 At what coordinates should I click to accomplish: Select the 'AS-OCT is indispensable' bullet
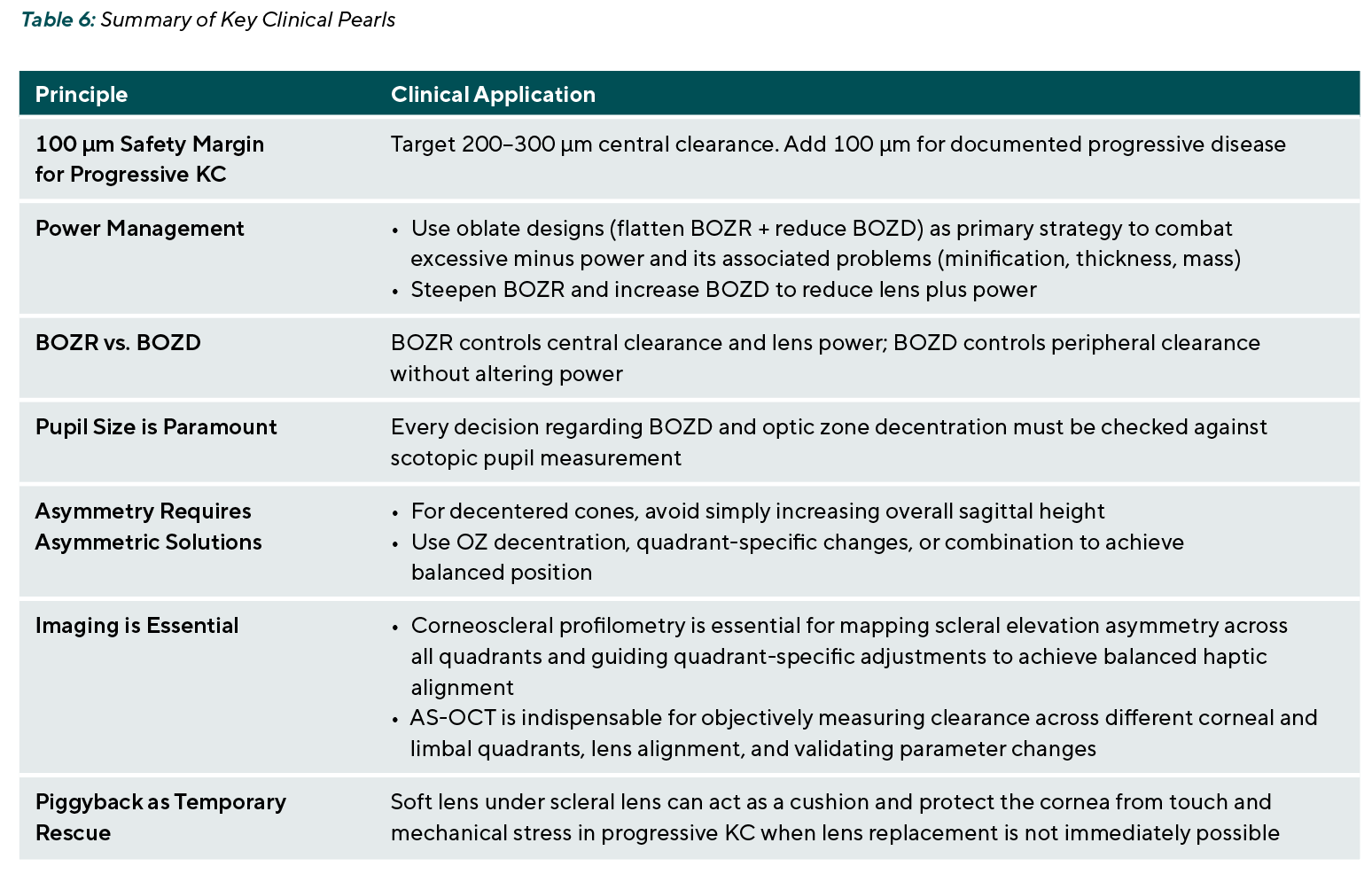(864, 732)
